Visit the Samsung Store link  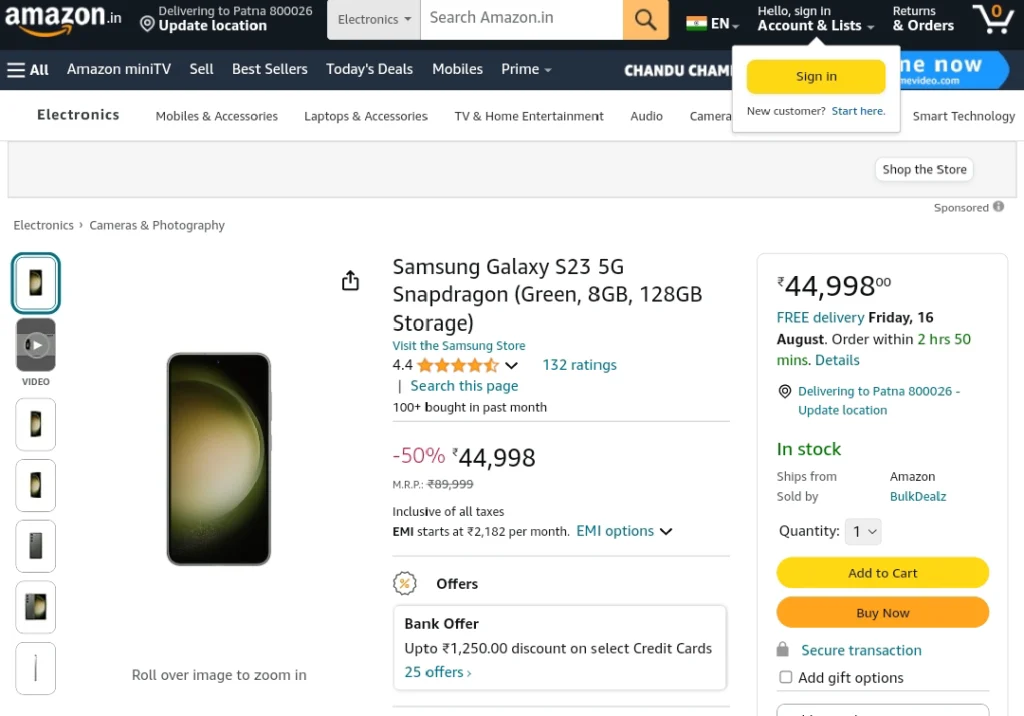(x=458, y=346)
